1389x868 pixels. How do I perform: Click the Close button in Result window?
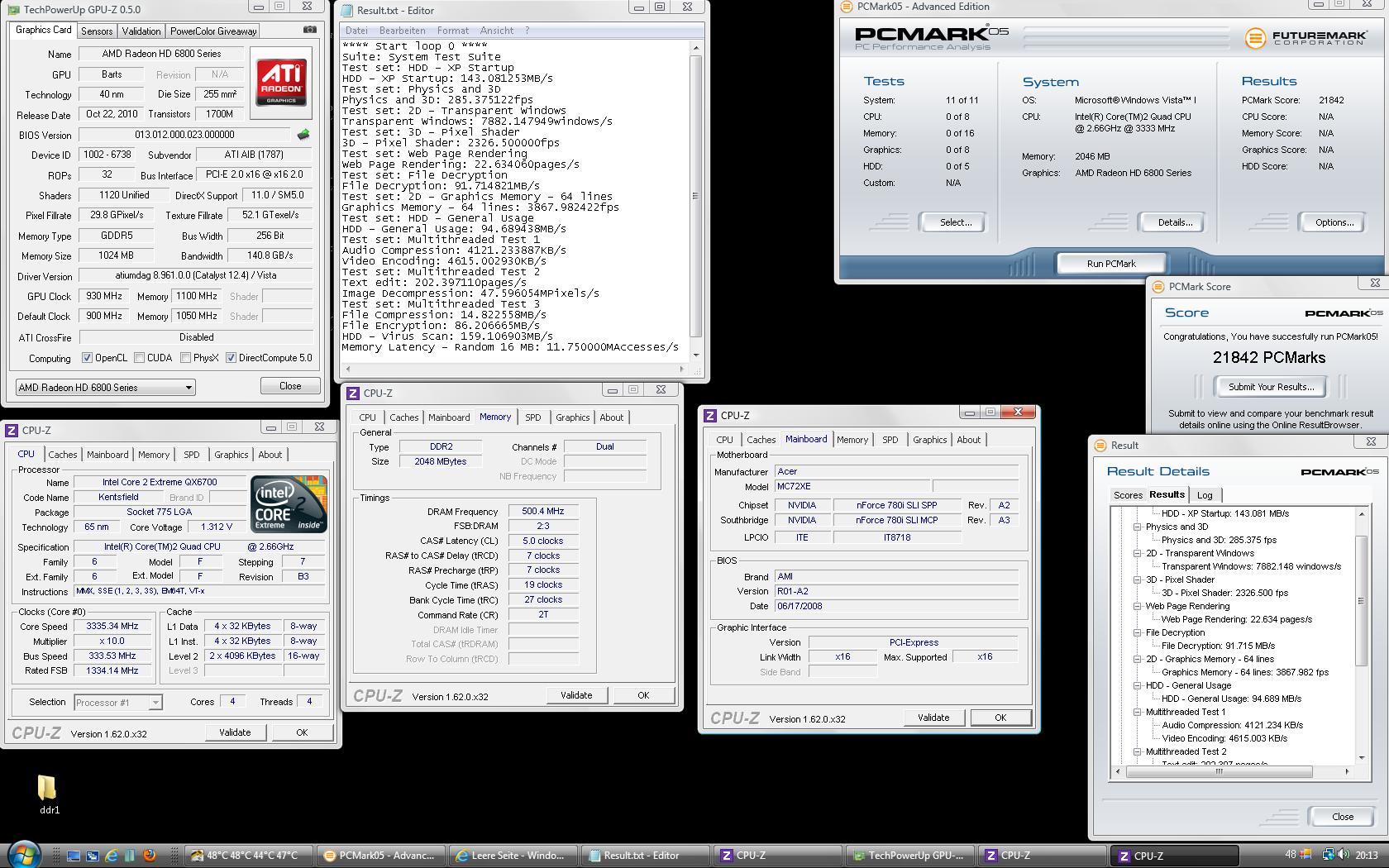[1343, 817]
